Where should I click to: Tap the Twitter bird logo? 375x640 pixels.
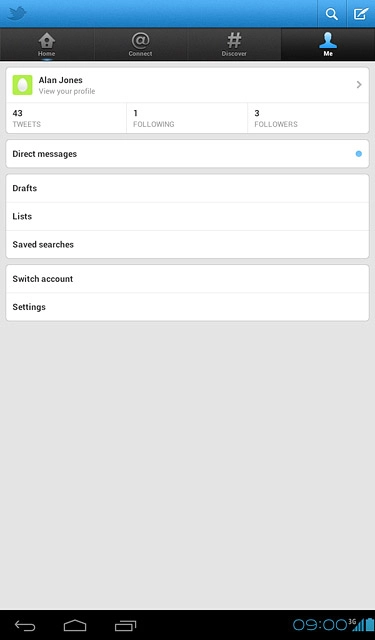point(17,13)
